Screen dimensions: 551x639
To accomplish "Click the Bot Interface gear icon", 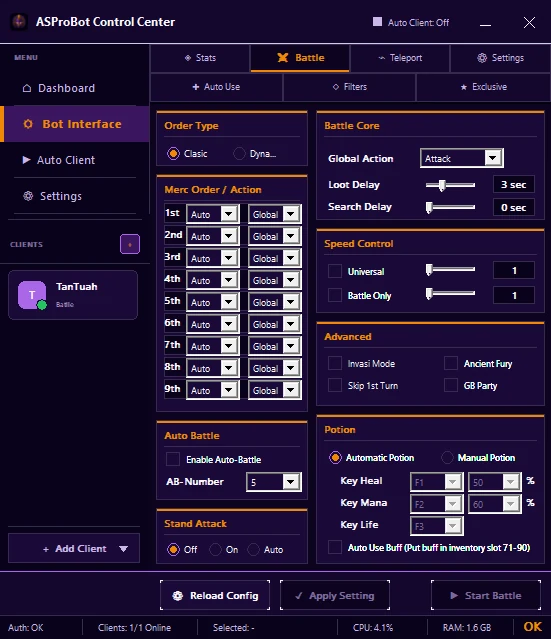I will click(x=28, y=124).
